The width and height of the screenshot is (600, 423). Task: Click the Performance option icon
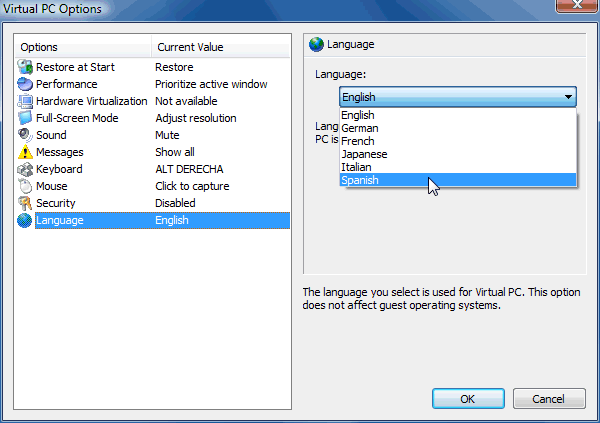click(25, 84)
